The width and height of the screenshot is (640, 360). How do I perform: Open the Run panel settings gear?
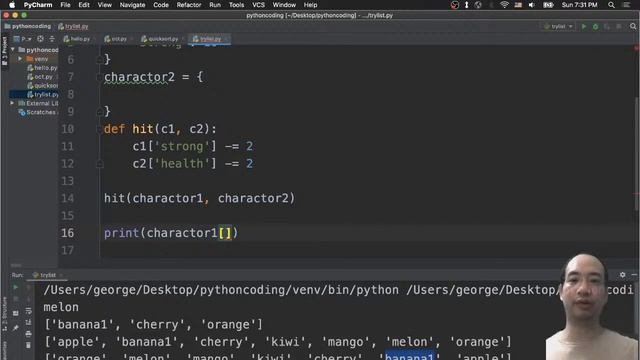click(622, 275)
